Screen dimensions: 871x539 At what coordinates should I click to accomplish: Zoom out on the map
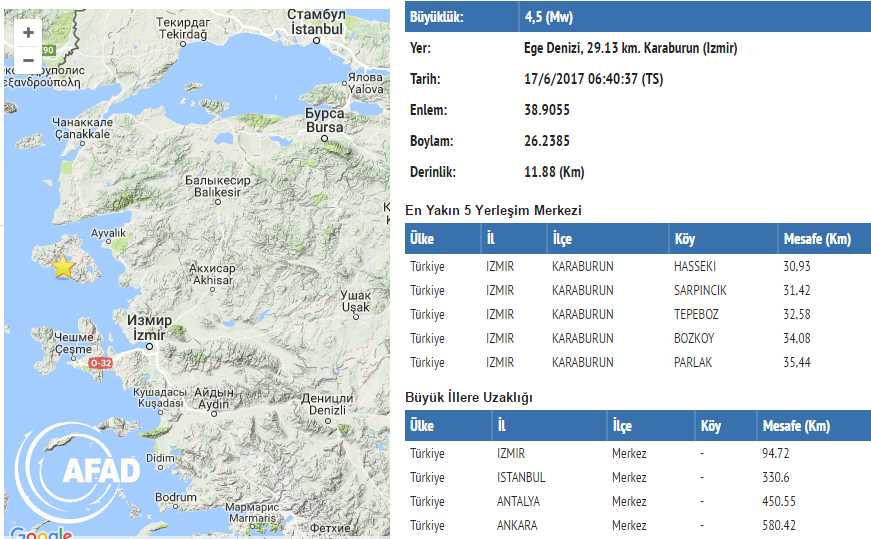28,60
